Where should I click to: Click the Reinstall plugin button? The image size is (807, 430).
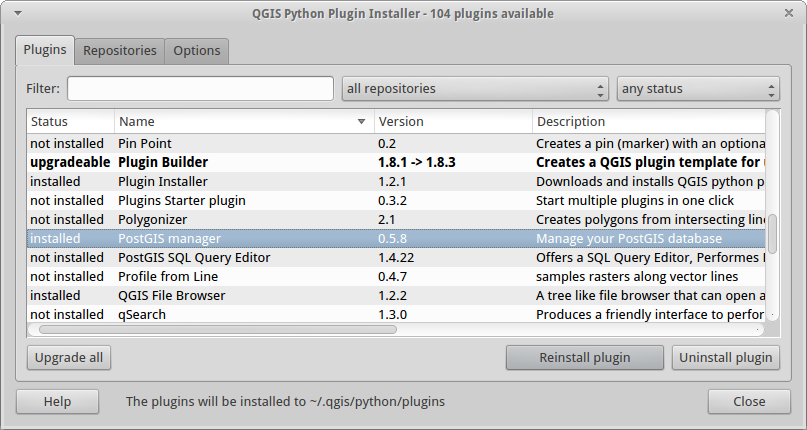pyautogui.click(x=585, y=357)
